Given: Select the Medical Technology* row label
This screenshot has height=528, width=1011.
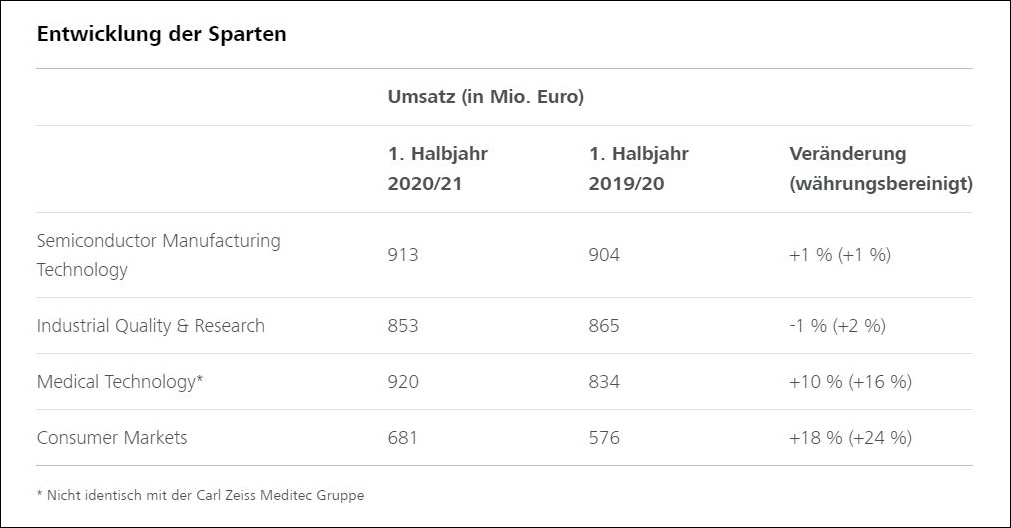Looking at the screenshot, I should pos(120,382).
